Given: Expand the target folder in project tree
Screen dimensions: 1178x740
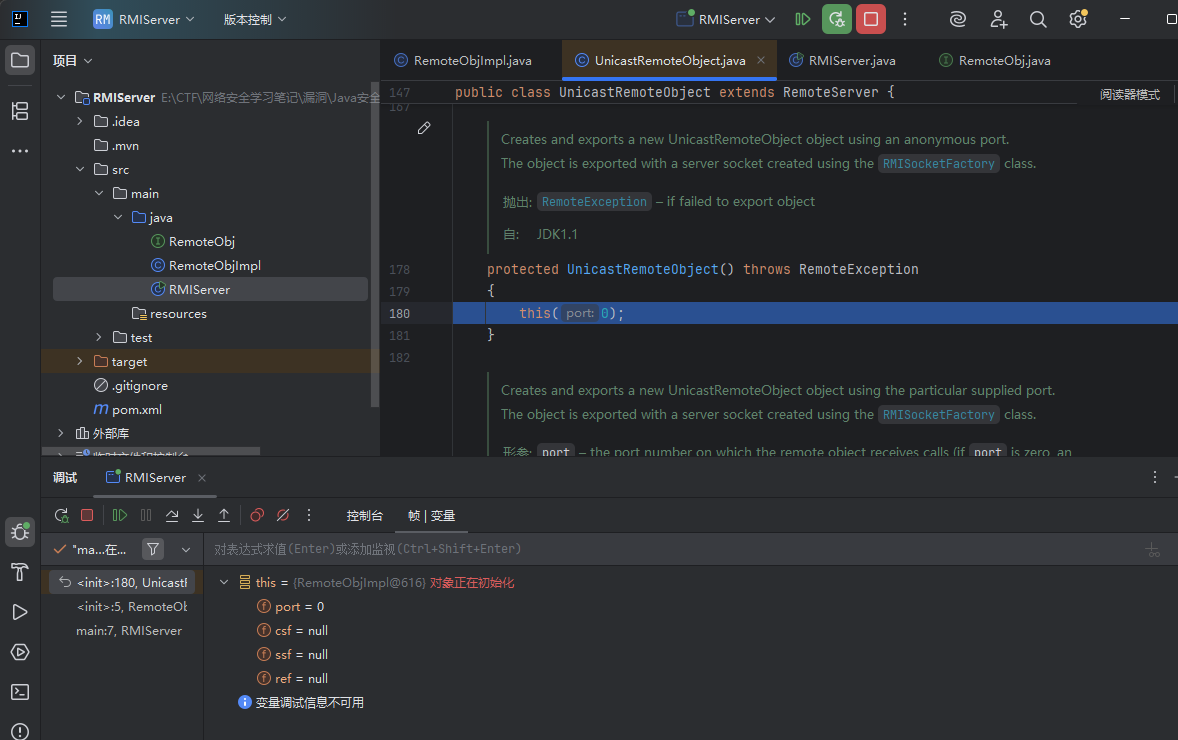Looking at the screenshot, I should click(x=80, y=362).
